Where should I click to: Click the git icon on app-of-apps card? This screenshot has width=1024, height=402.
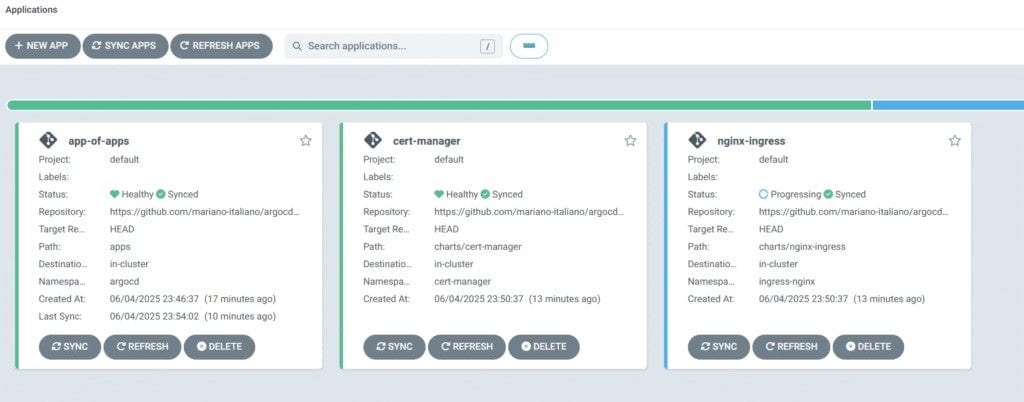(x=48, y=141)
